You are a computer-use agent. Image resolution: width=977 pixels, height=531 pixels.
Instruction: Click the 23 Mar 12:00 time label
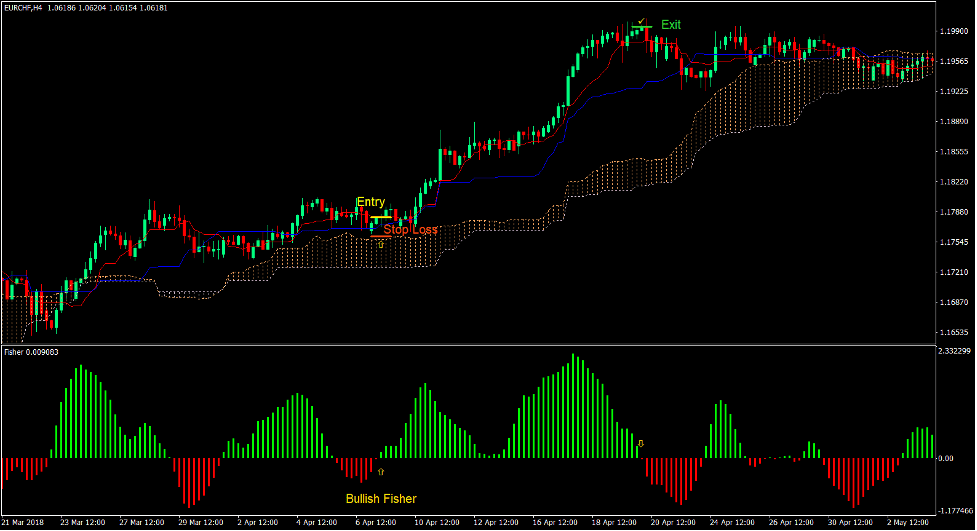coord(83,522)
